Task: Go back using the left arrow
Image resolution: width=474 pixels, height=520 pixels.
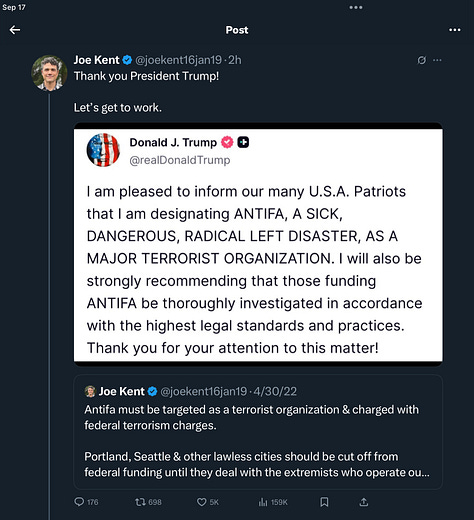Action: point(15,30)
